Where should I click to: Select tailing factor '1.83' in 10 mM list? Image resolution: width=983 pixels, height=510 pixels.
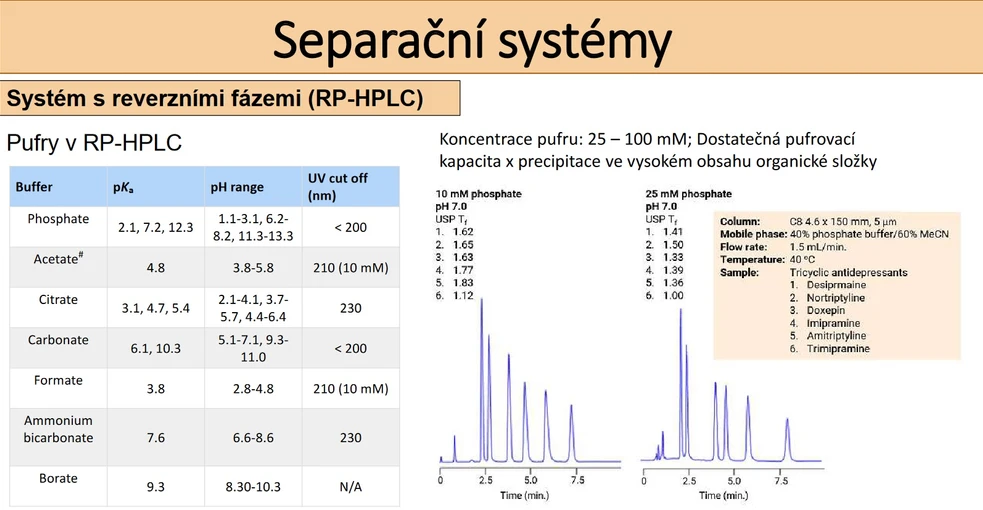click(463, 283)
